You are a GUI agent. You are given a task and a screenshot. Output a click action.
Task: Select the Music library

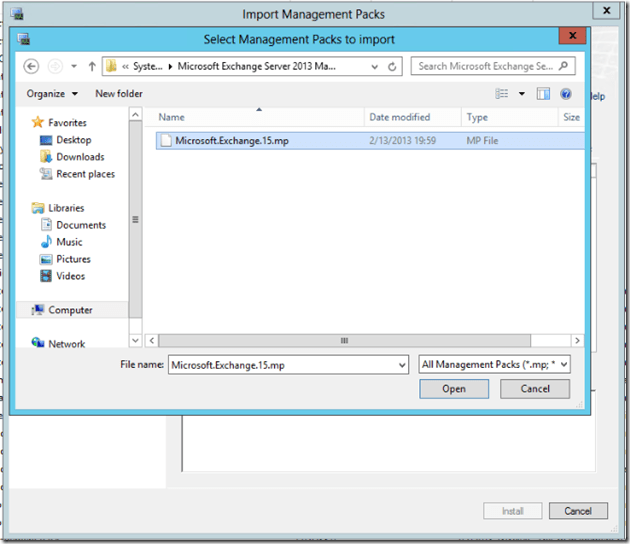[69, 242]
